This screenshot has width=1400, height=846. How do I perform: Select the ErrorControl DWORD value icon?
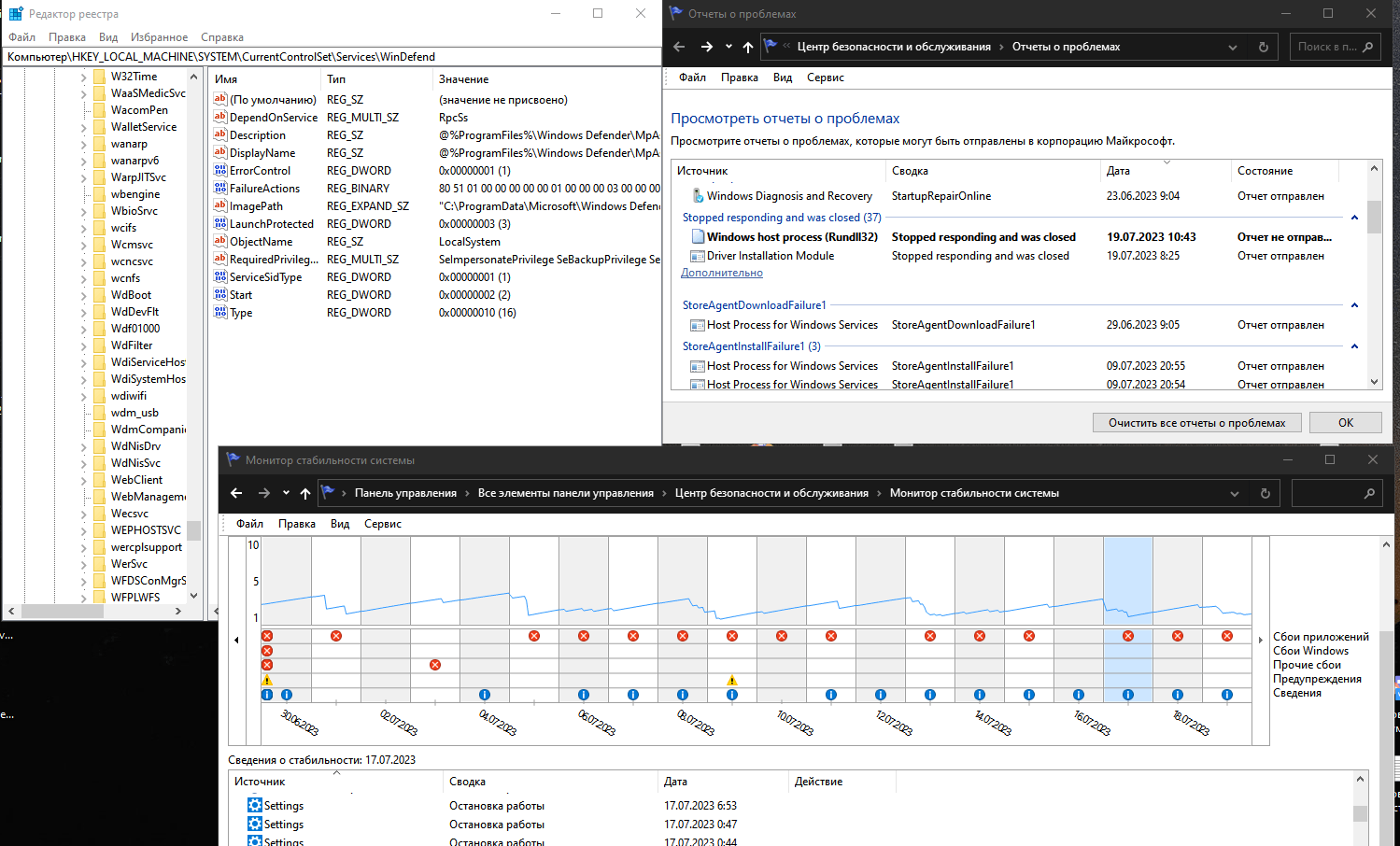[220, 171]
